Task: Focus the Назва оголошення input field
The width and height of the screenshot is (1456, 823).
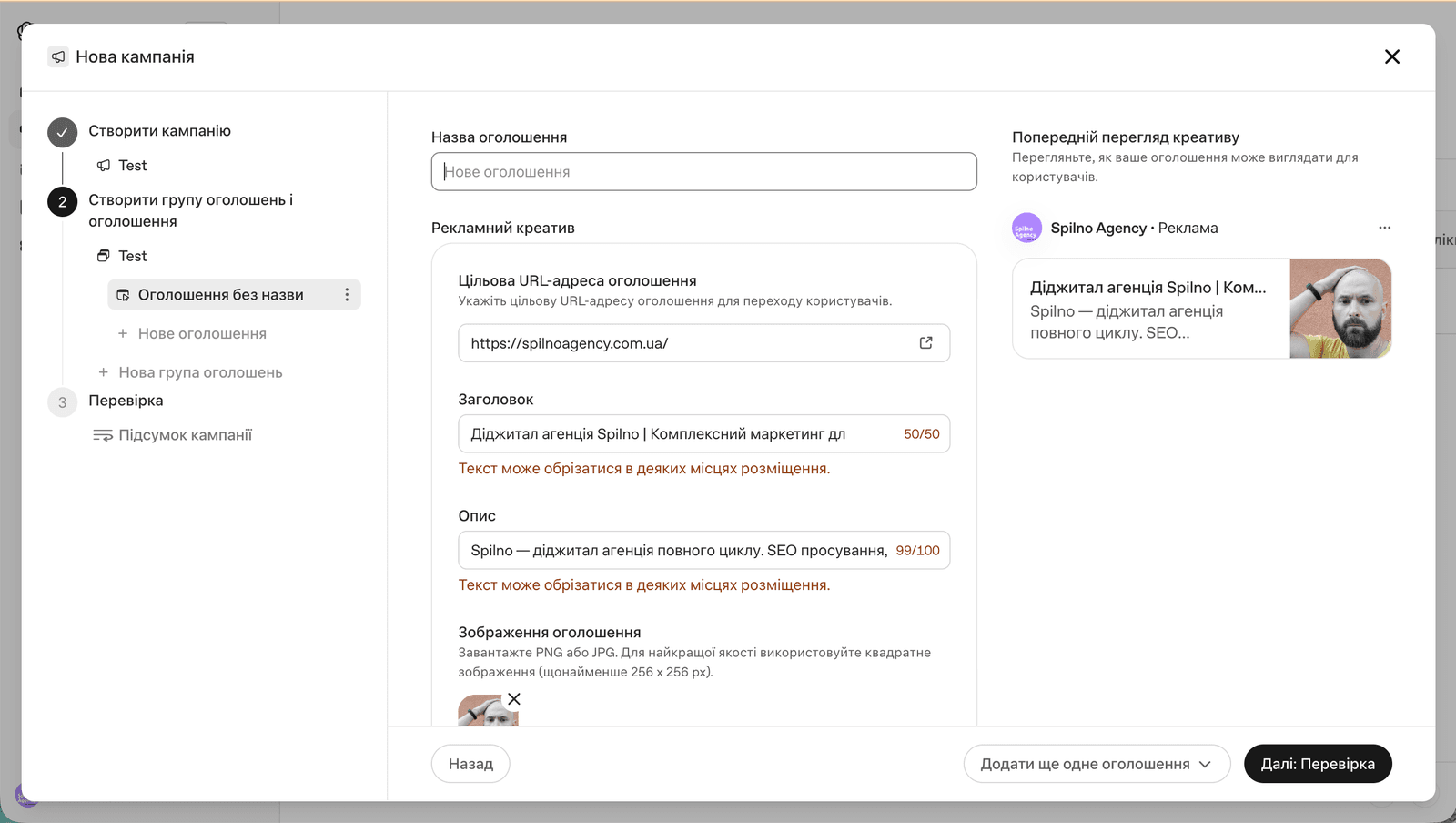Action: (x=703, y=171)
